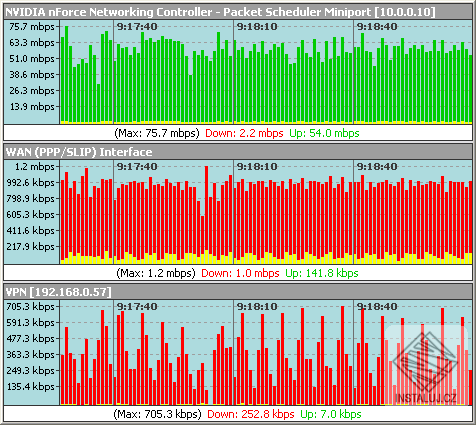Click the 1.2 mbps scale label

coord(35,167)
